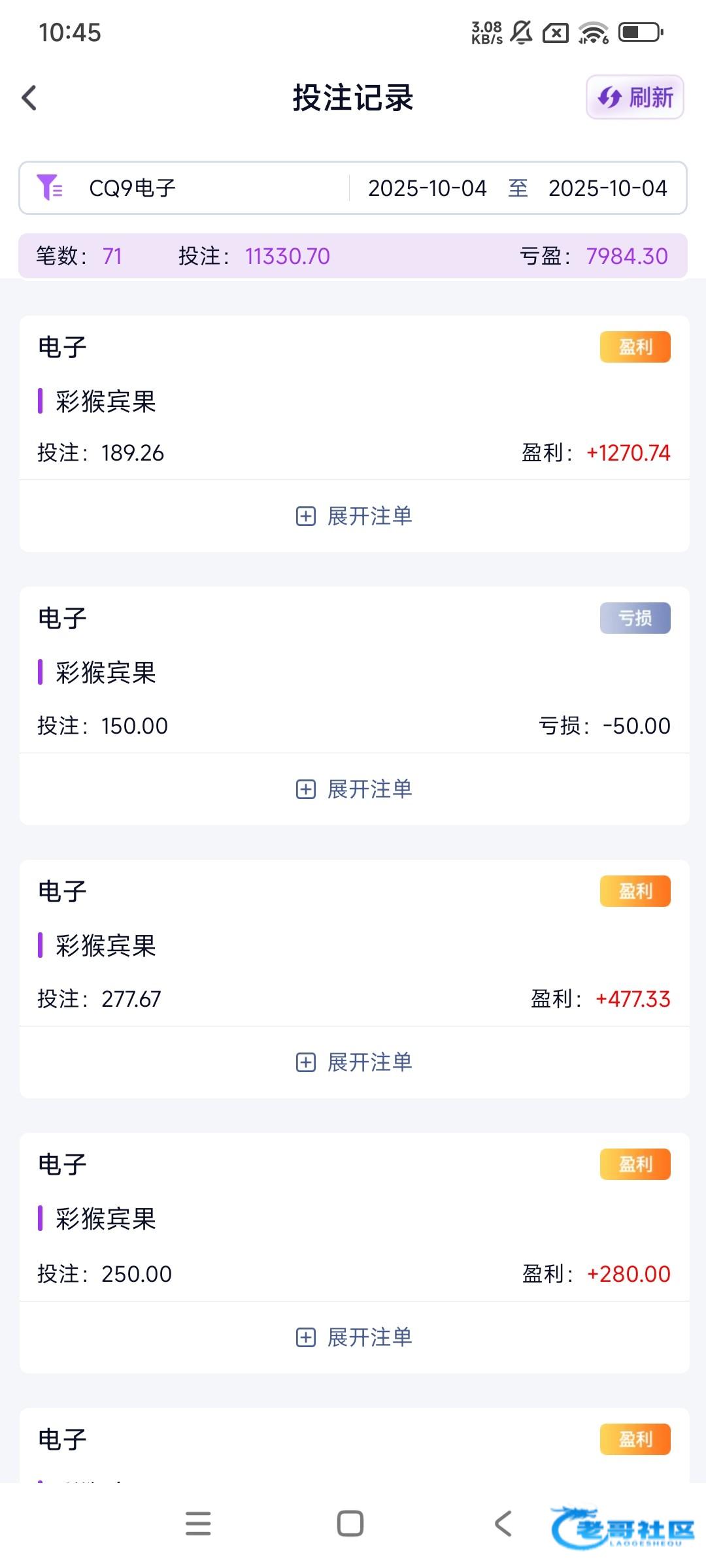Expand bet slip for the 277.67 wager
This screenshot has width=706, height=1568.
[354, 1062]
